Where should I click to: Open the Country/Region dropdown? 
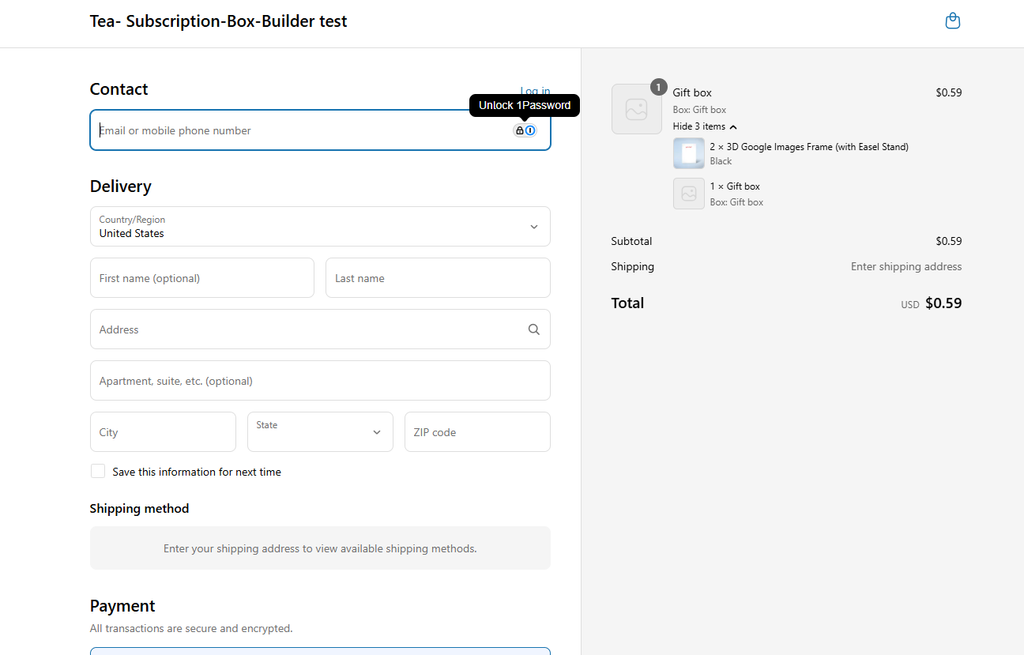[320, 227]
